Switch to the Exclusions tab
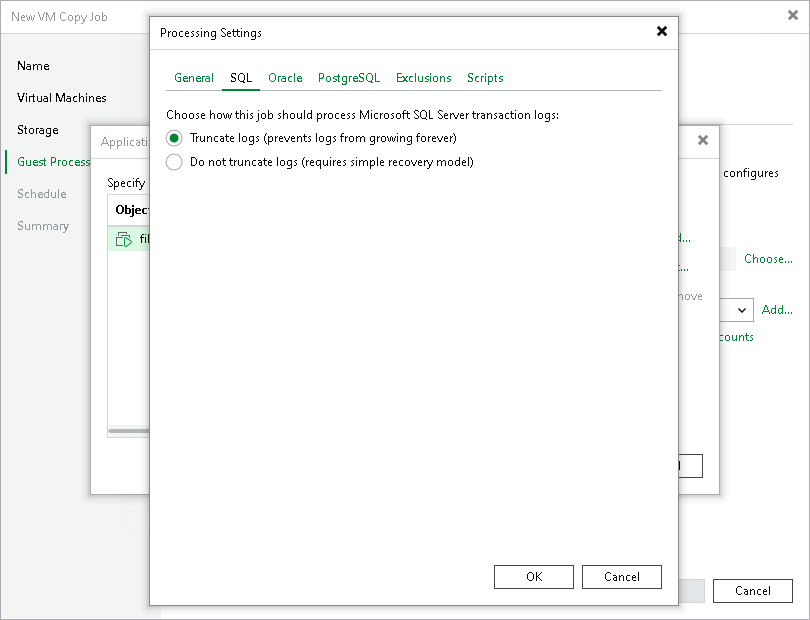This screenshot has height=620, width=810. pyautogui.click(x=424, y=78)
